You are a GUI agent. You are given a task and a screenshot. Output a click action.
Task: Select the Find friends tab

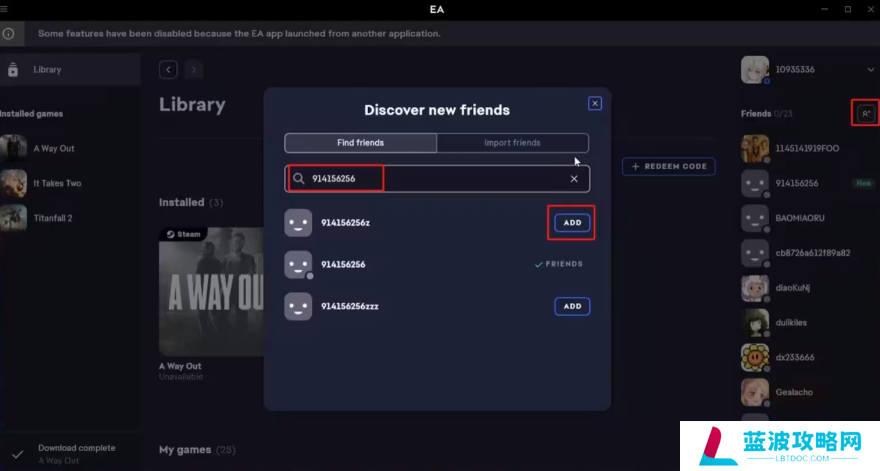click(x=360, y=143)
